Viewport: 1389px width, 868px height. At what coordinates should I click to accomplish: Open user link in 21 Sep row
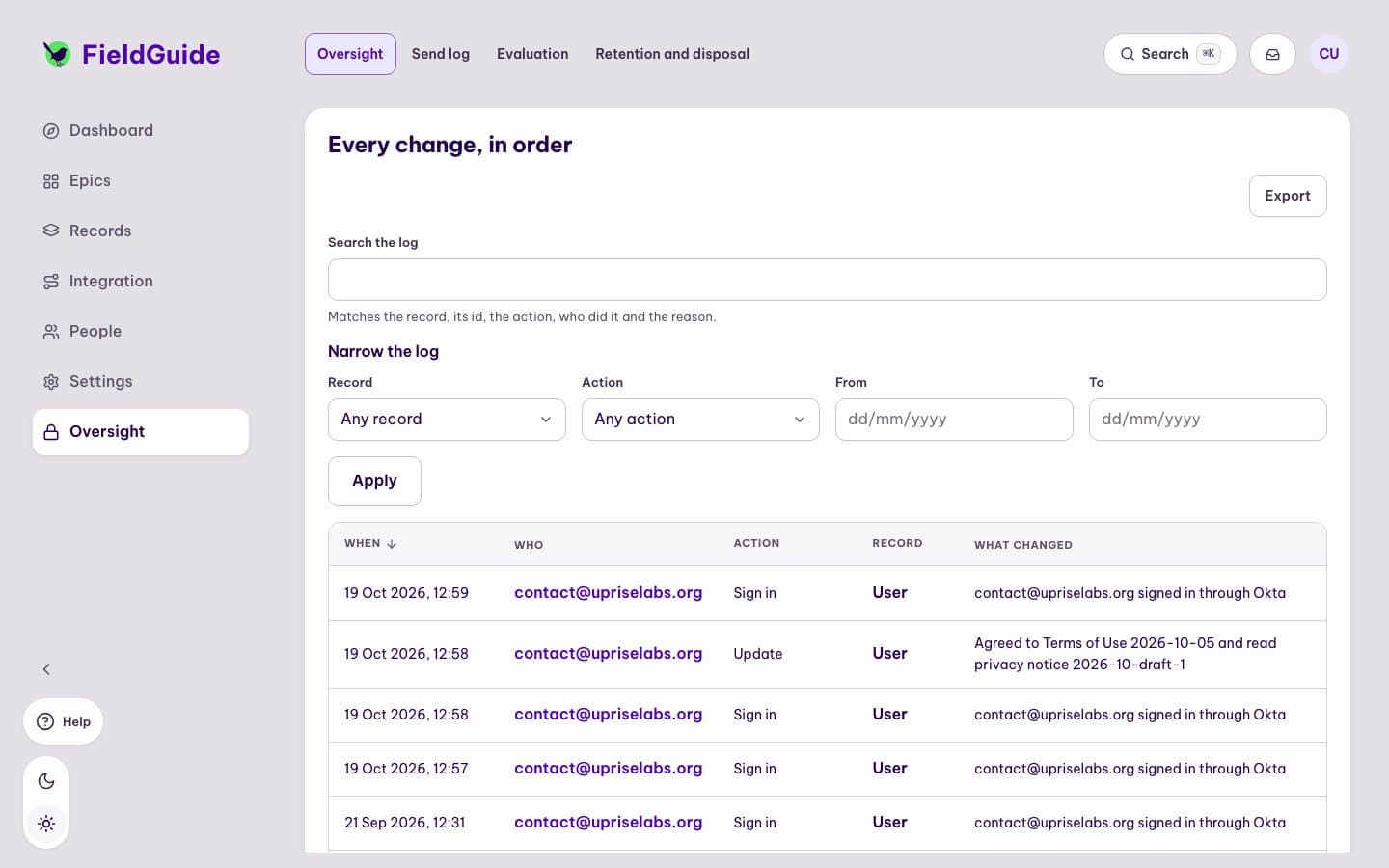click(x=608, y=823)
